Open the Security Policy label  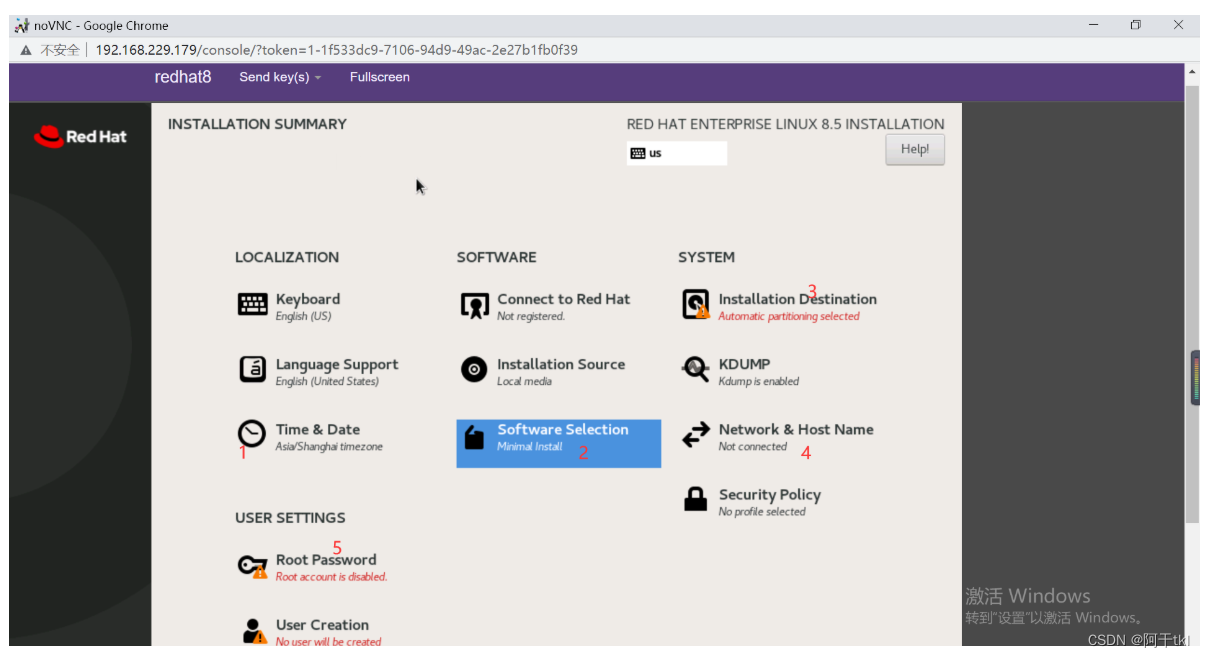click(770, 495)
